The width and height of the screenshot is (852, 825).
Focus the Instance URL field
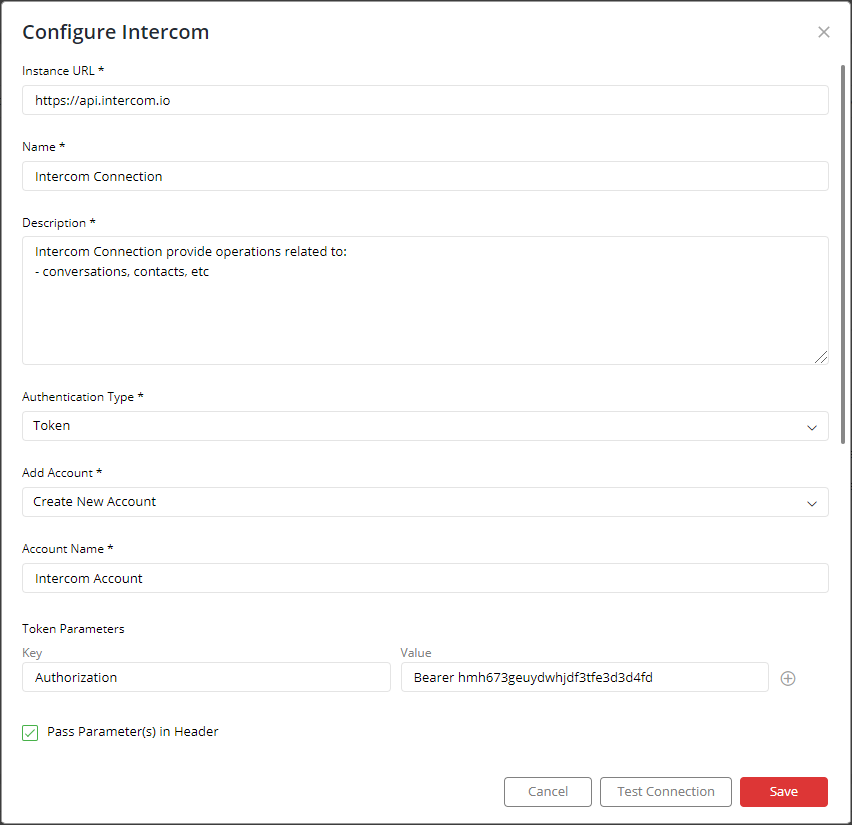click(x=425, y=100)
